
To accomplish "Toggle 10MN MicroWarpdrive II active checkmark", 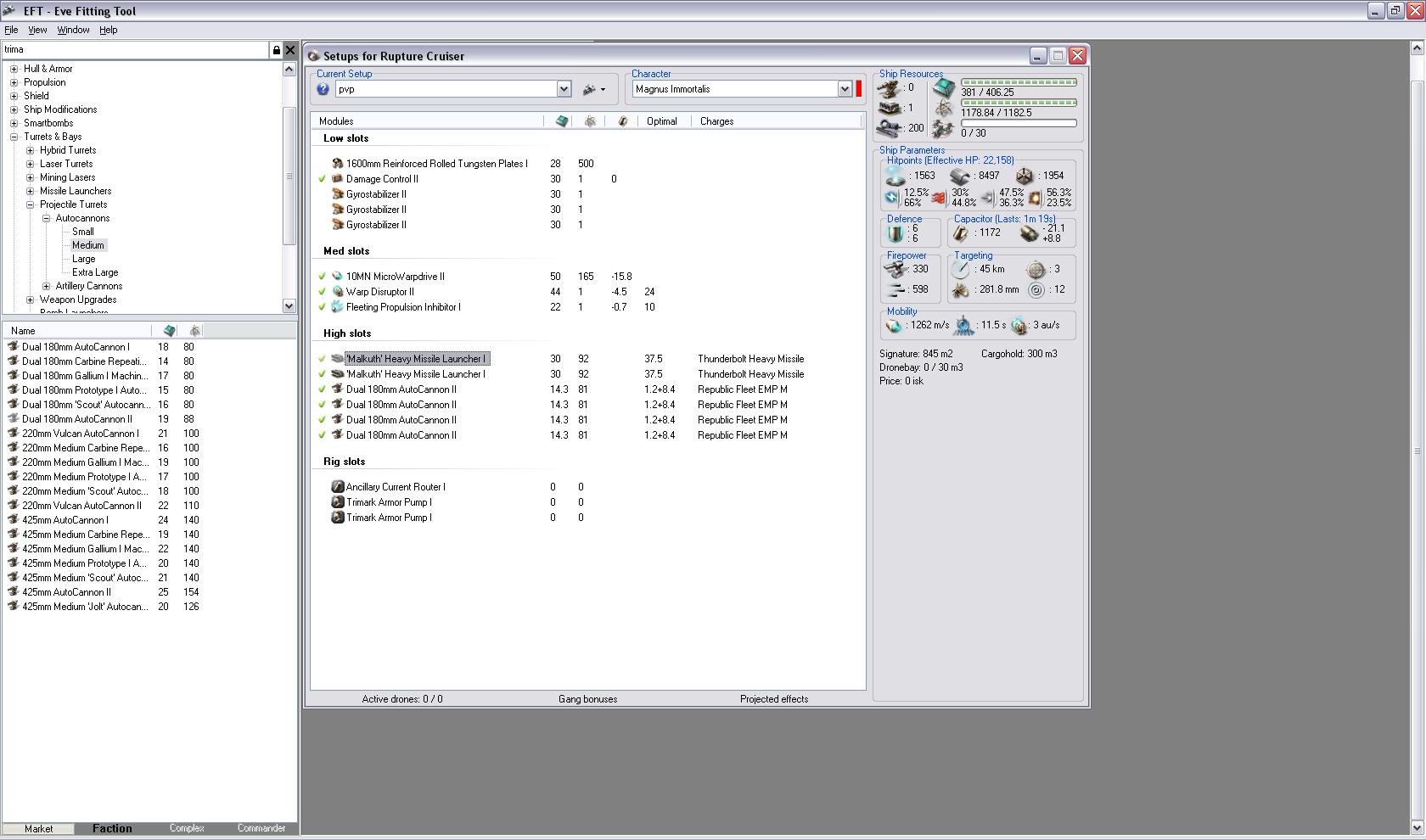I will tap(323, 277).
